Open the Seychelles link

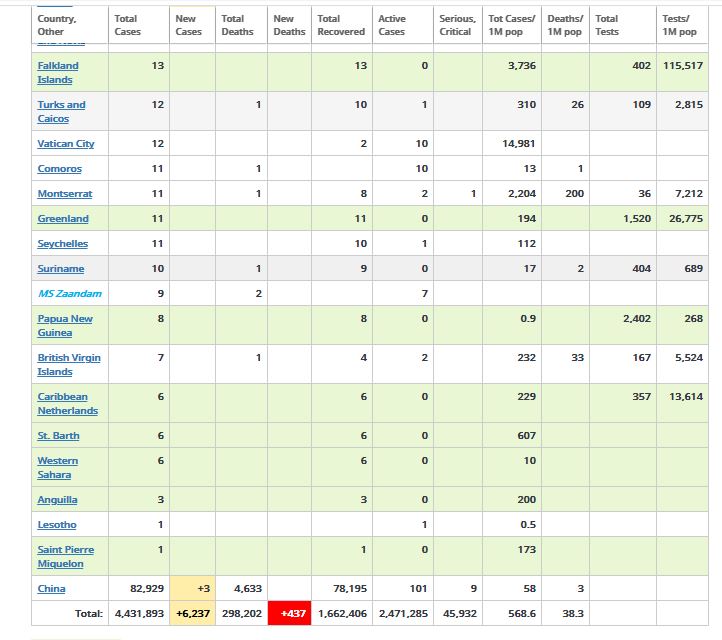click(63, 244)
